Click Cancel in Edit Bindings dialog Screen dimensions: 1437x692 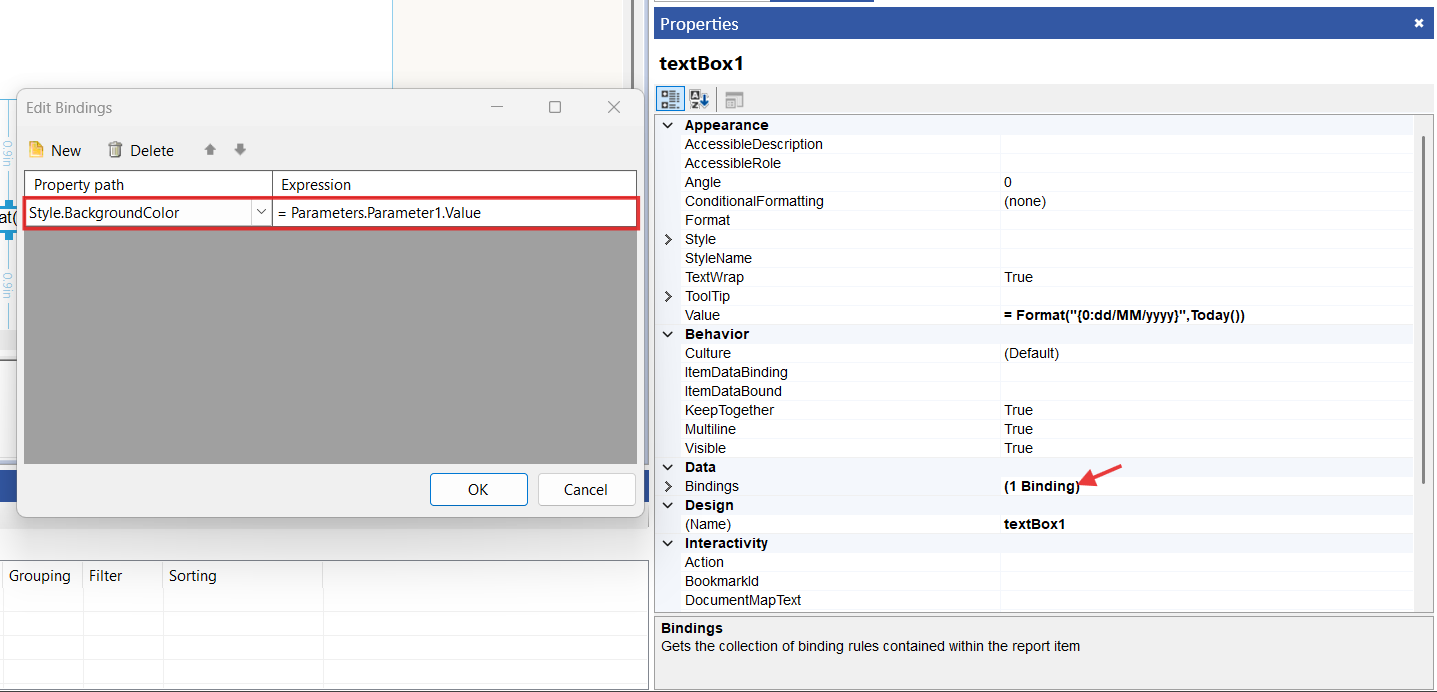(586, 489)
